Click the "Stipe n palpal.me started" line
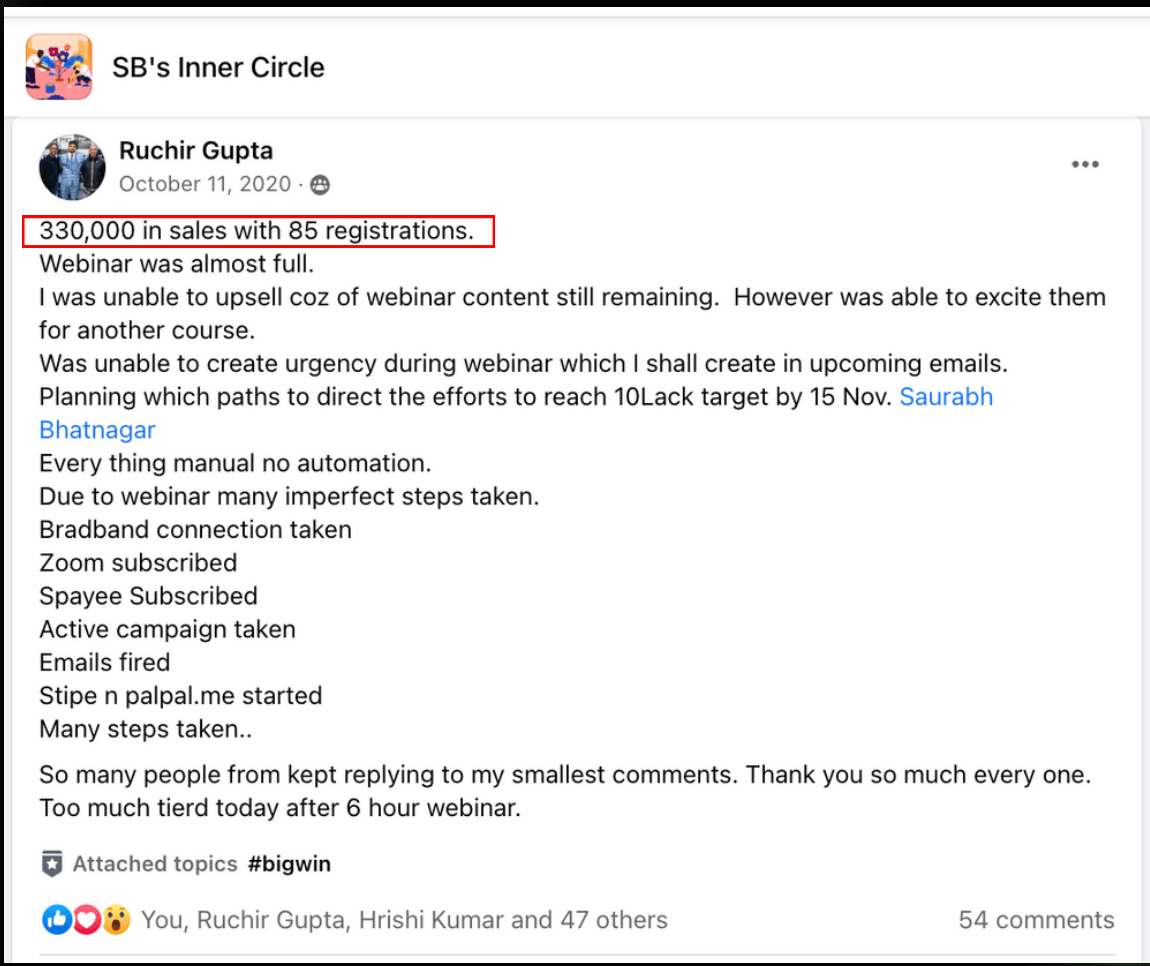The width and height of the screenshot is (1150, 966). point(180,695)
